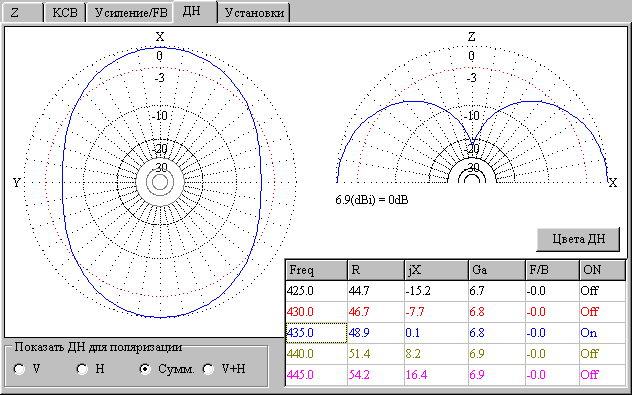Viewport: 632px width, 395px height.
Task: Turn off the 435.0 blue pattern
Action: click(x=602, y=333)
